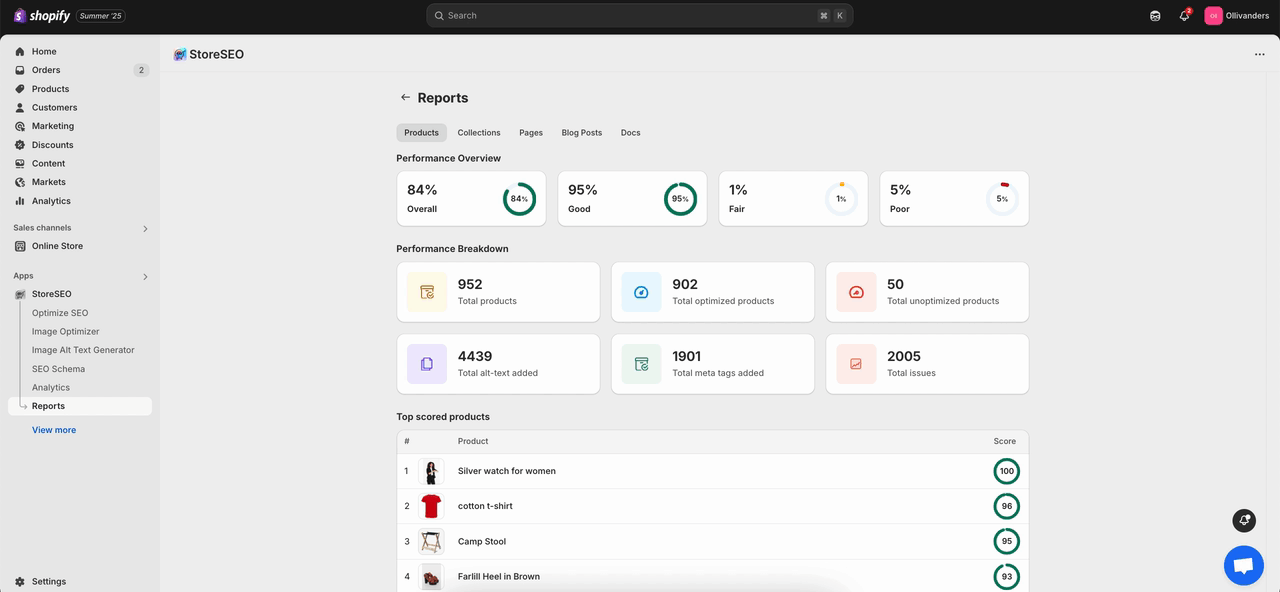1280x592 pixels.
Task: Switch to the Blog Posts tab
Action: (x=582, y=133)
